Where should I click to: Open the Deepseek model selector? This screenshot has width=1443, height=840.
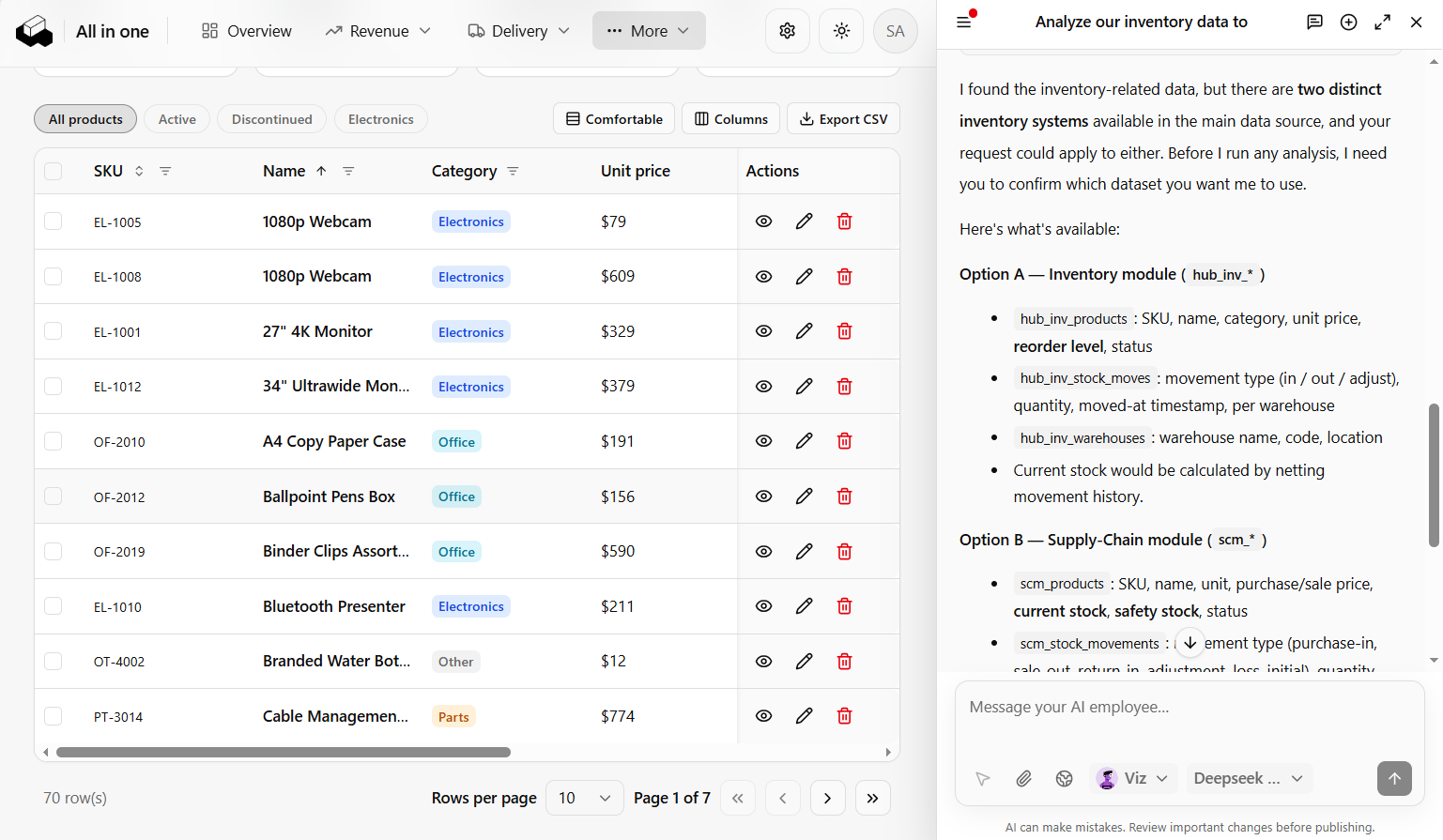pyautogui.click(x=1249, y=778)
